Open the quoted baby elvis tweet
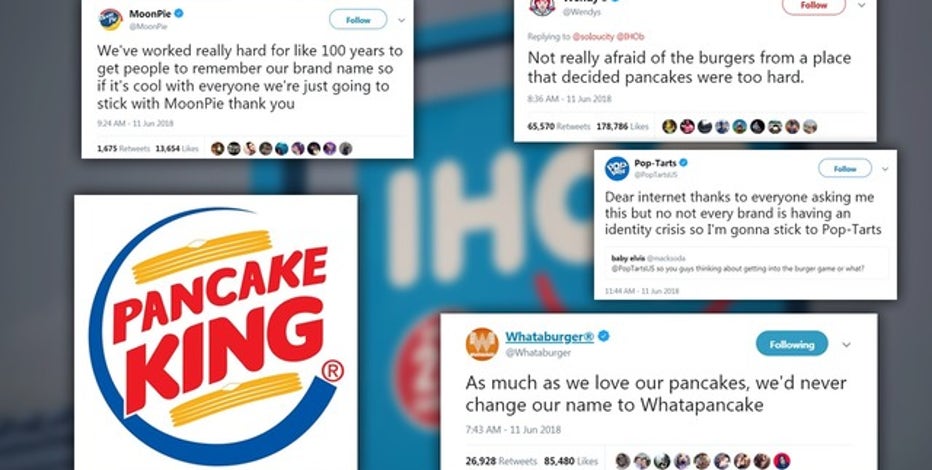This screenshot has height=470, width=932. (744, 263)
